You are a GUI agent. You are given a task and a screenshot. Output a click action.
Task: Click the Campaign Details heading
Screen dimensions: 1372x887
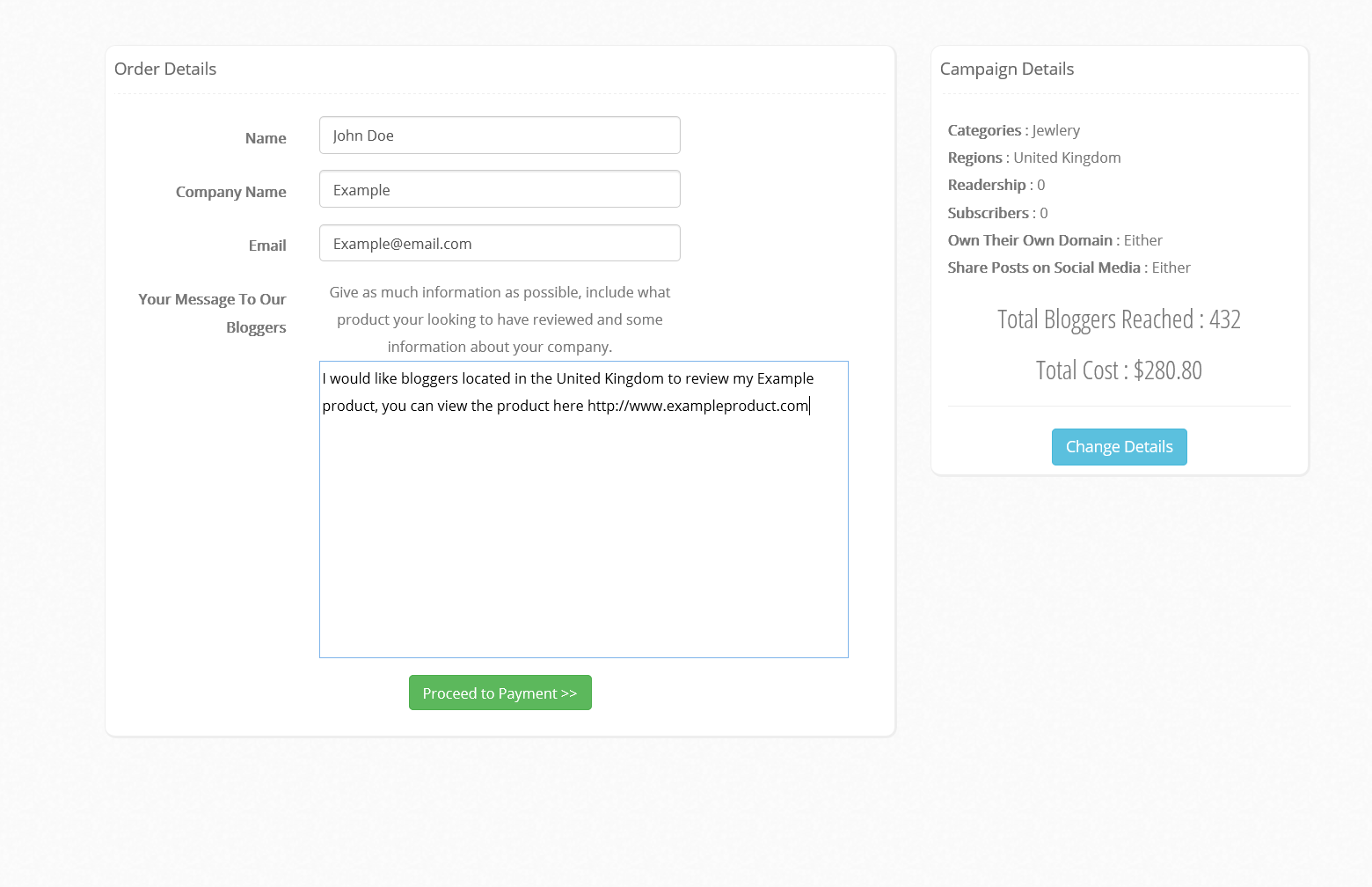[1007, 69]
